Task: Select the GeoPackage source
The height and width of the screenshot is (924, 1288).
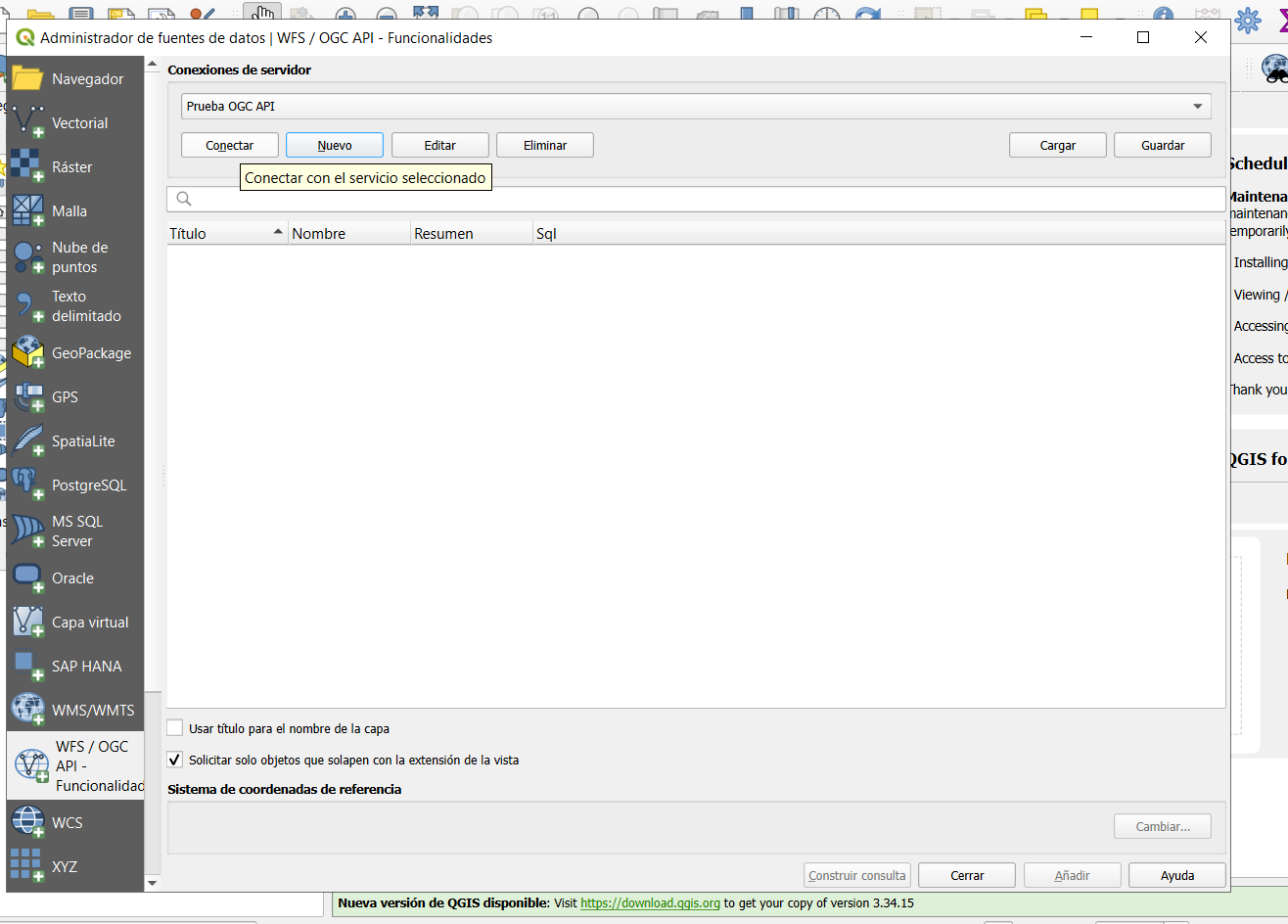Action: pos(75,353)
